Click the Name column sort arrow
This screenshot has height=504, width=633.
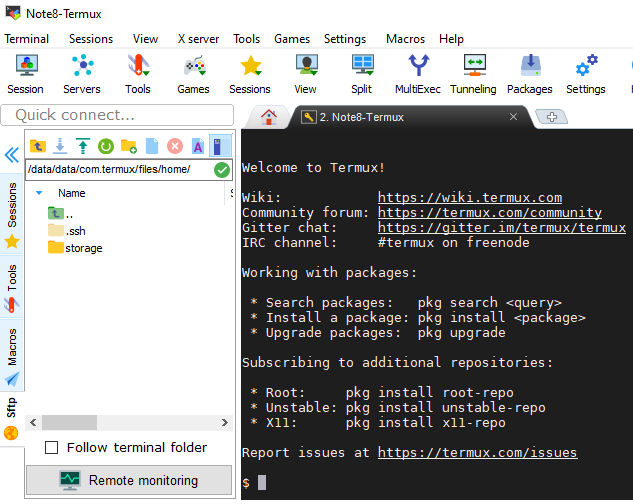tap(39, 193)
